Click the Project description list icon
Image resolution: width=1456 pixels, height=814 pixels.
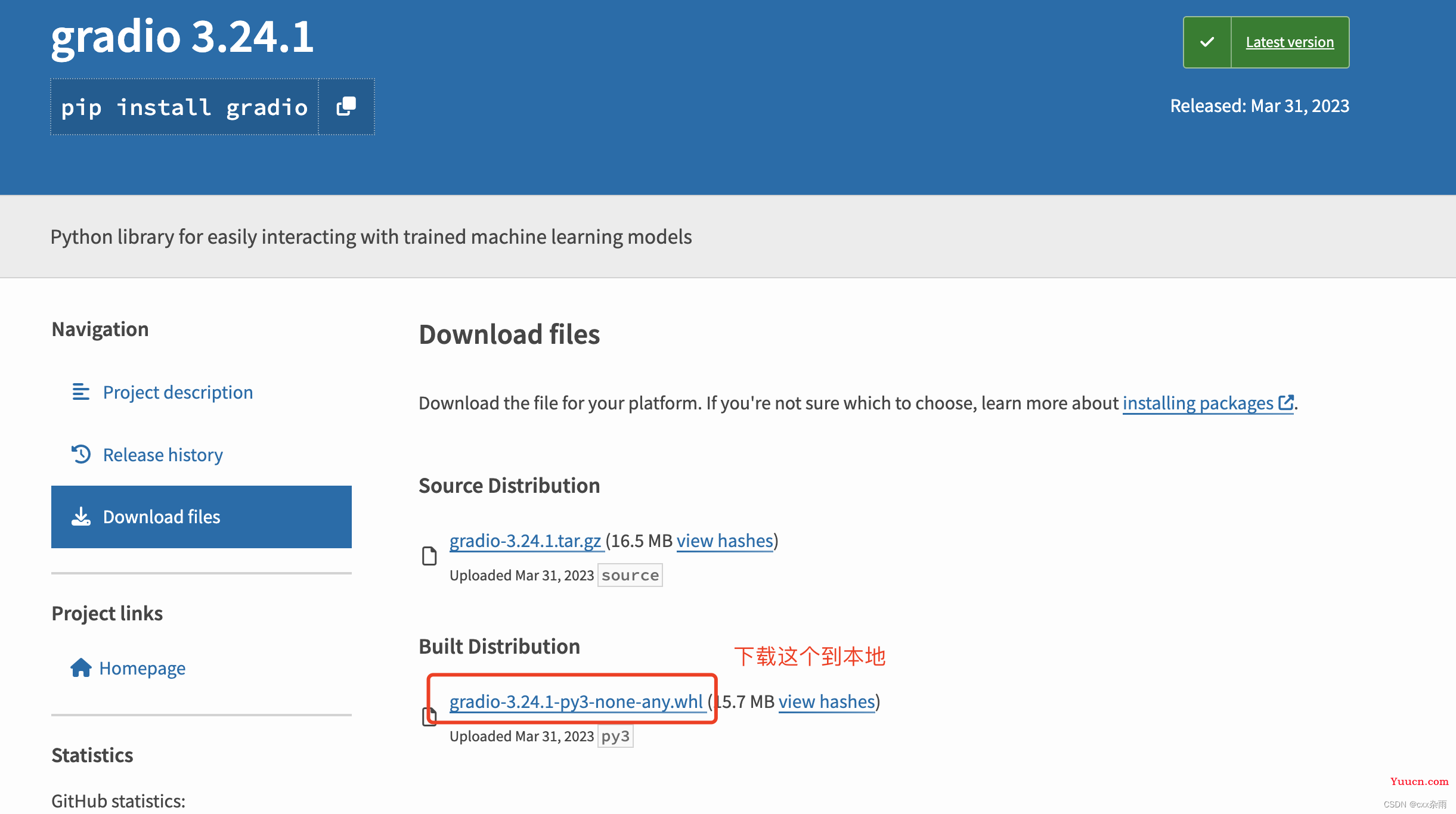pos(80,392)
